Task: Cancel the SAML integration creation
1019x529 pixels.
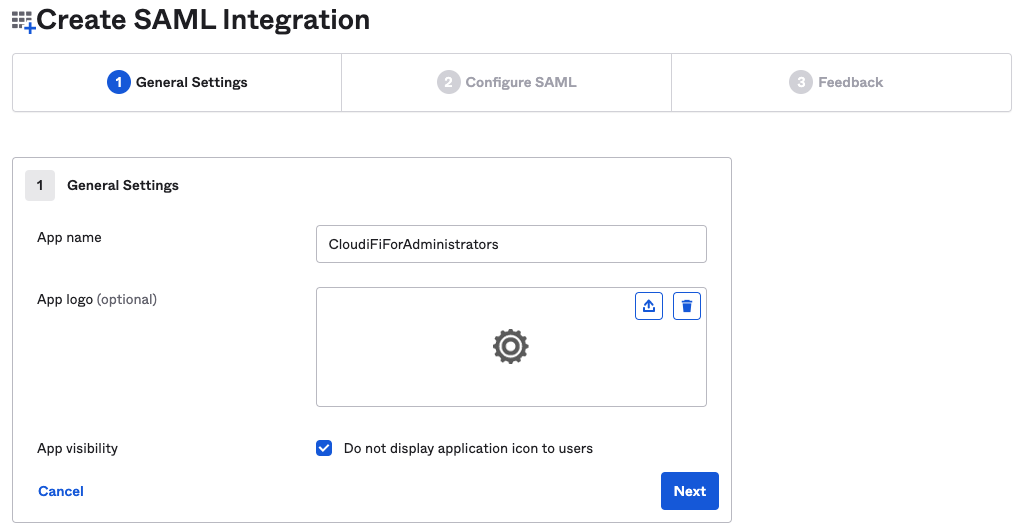Action: pyautogui.click(x=60, y=491)
